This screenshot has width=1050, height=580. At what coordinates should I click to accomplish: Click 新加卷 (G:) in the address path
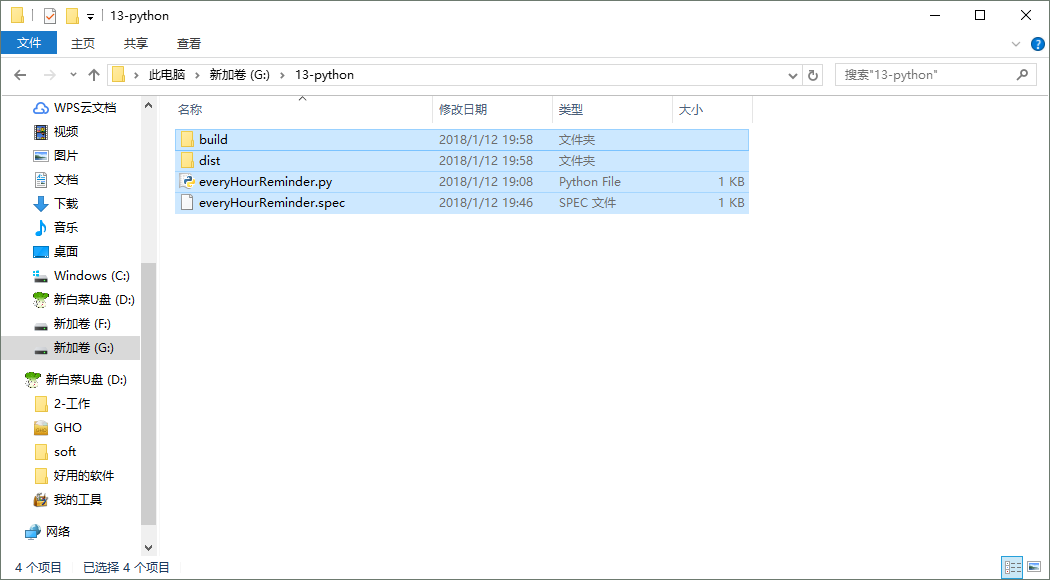(240, 75)
